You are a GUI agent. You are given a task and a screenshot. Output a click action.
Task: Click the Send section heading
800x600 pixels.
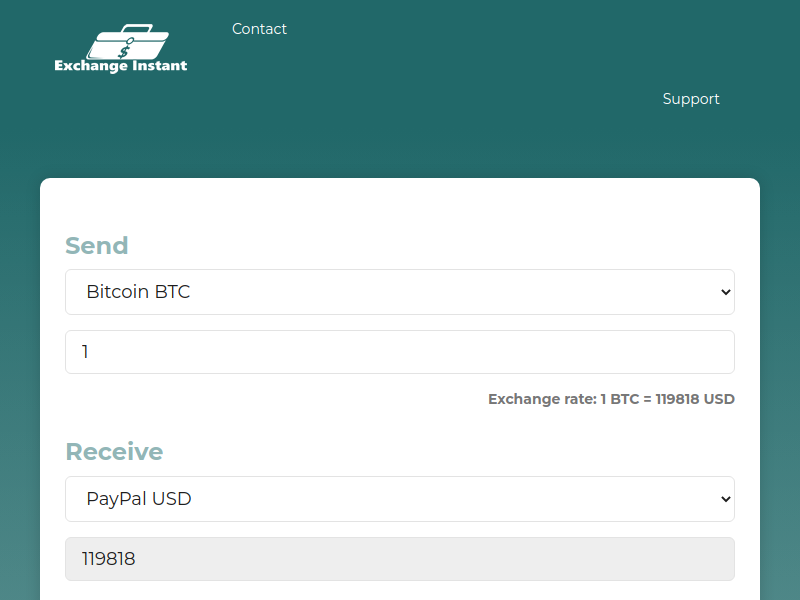point(97,246)
